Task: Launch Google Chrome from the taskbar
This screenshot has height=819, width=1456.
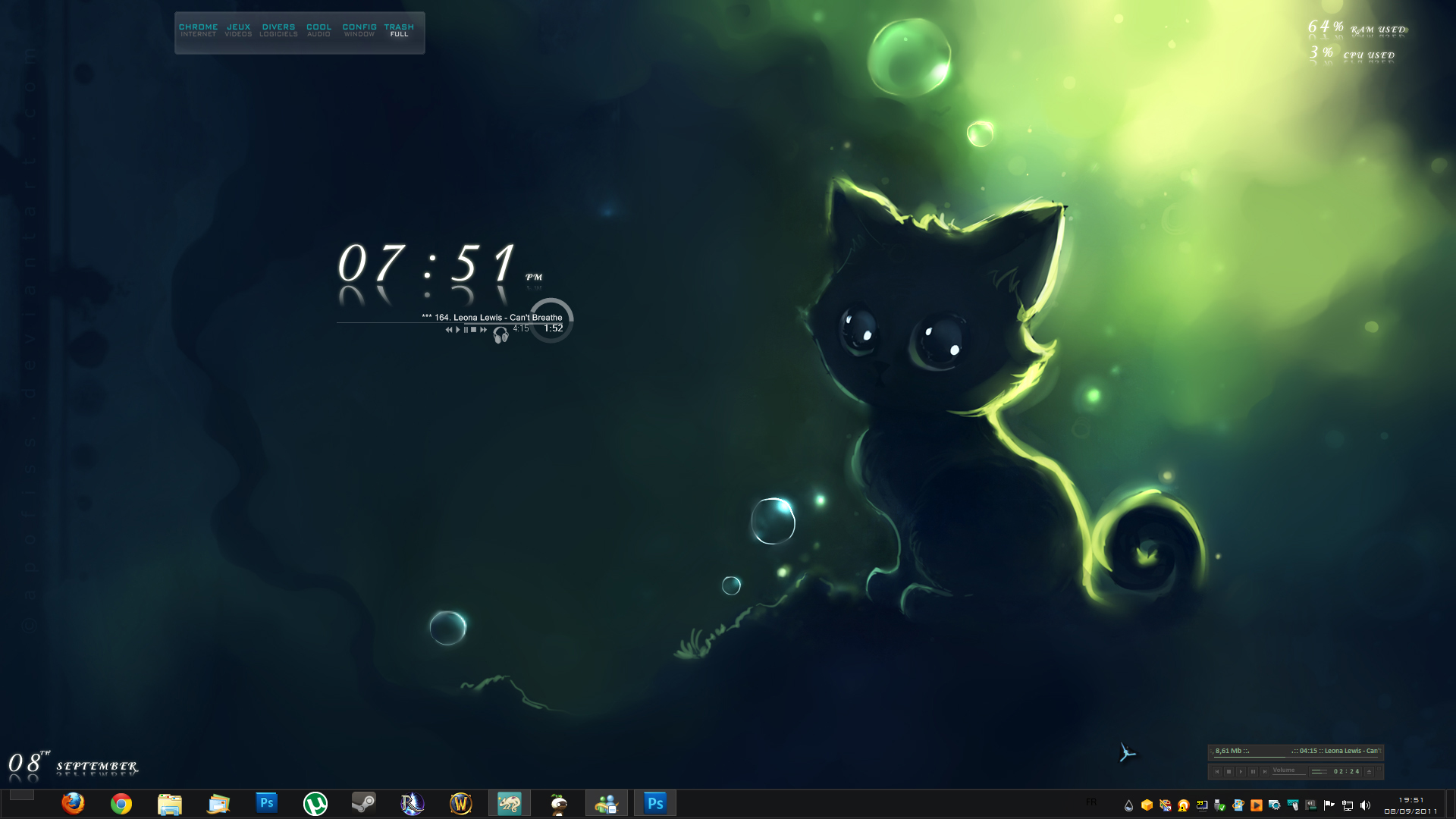Action: pyautogui.click(x=121, y=803)
